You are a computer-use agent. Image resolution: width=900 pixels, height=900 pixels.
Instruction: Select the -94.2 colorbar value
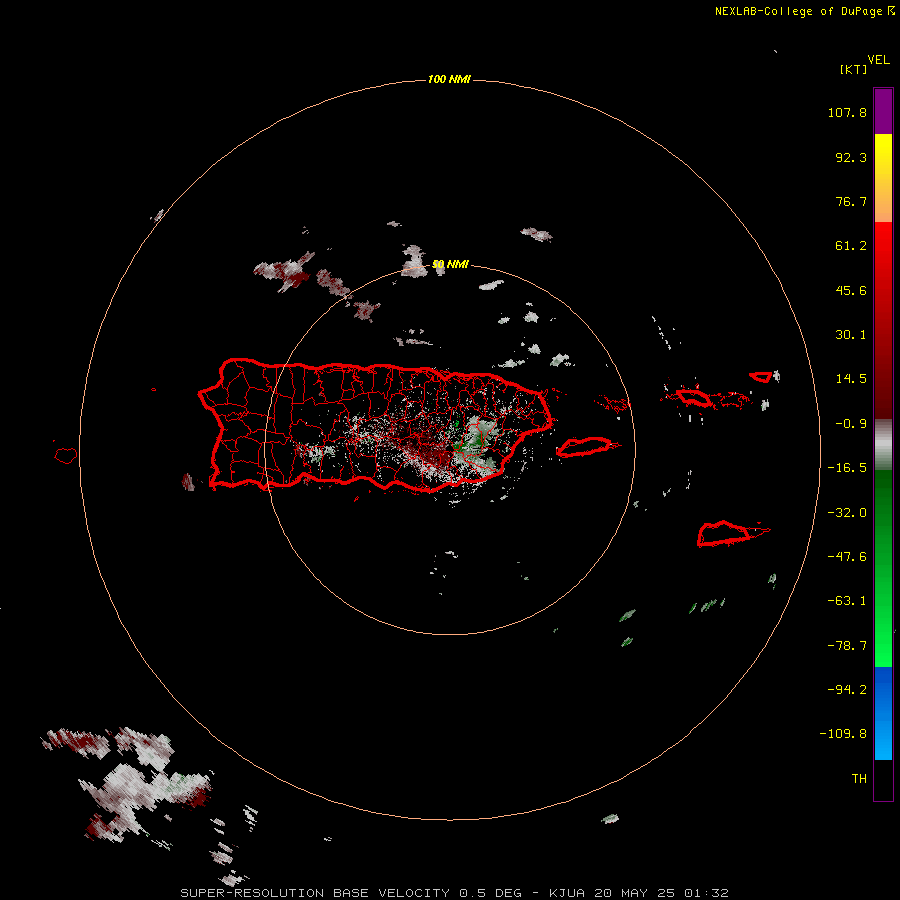pos(847,689)
